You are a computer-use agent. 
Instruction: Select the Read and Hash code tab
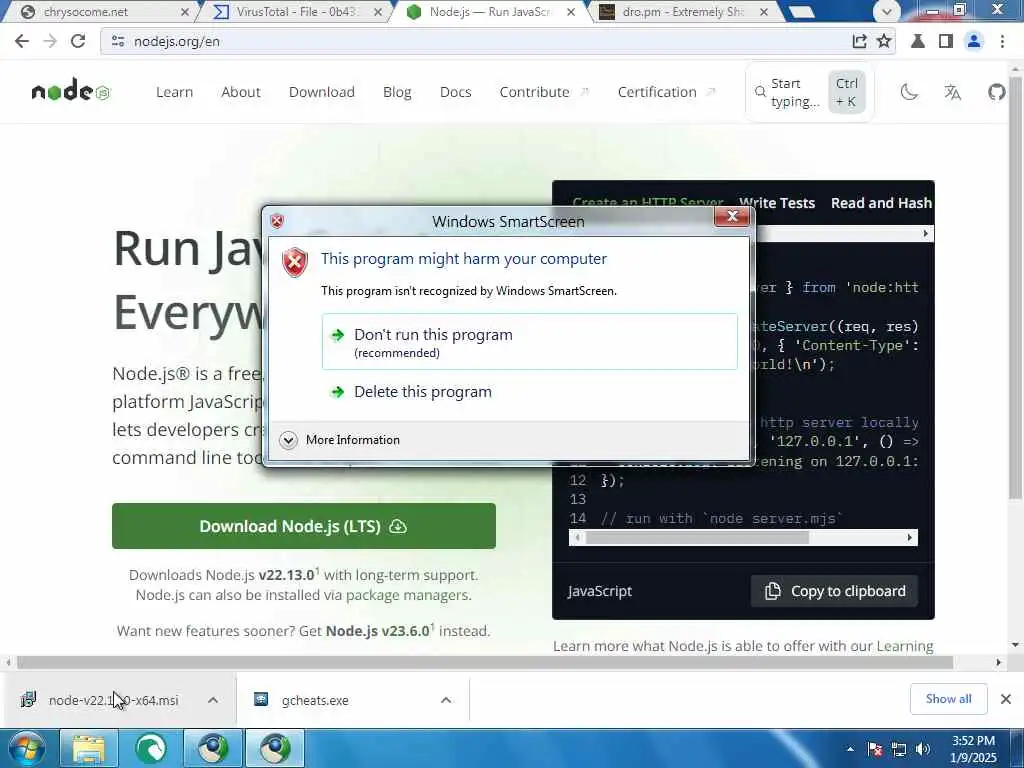click(x=881, y=203)
